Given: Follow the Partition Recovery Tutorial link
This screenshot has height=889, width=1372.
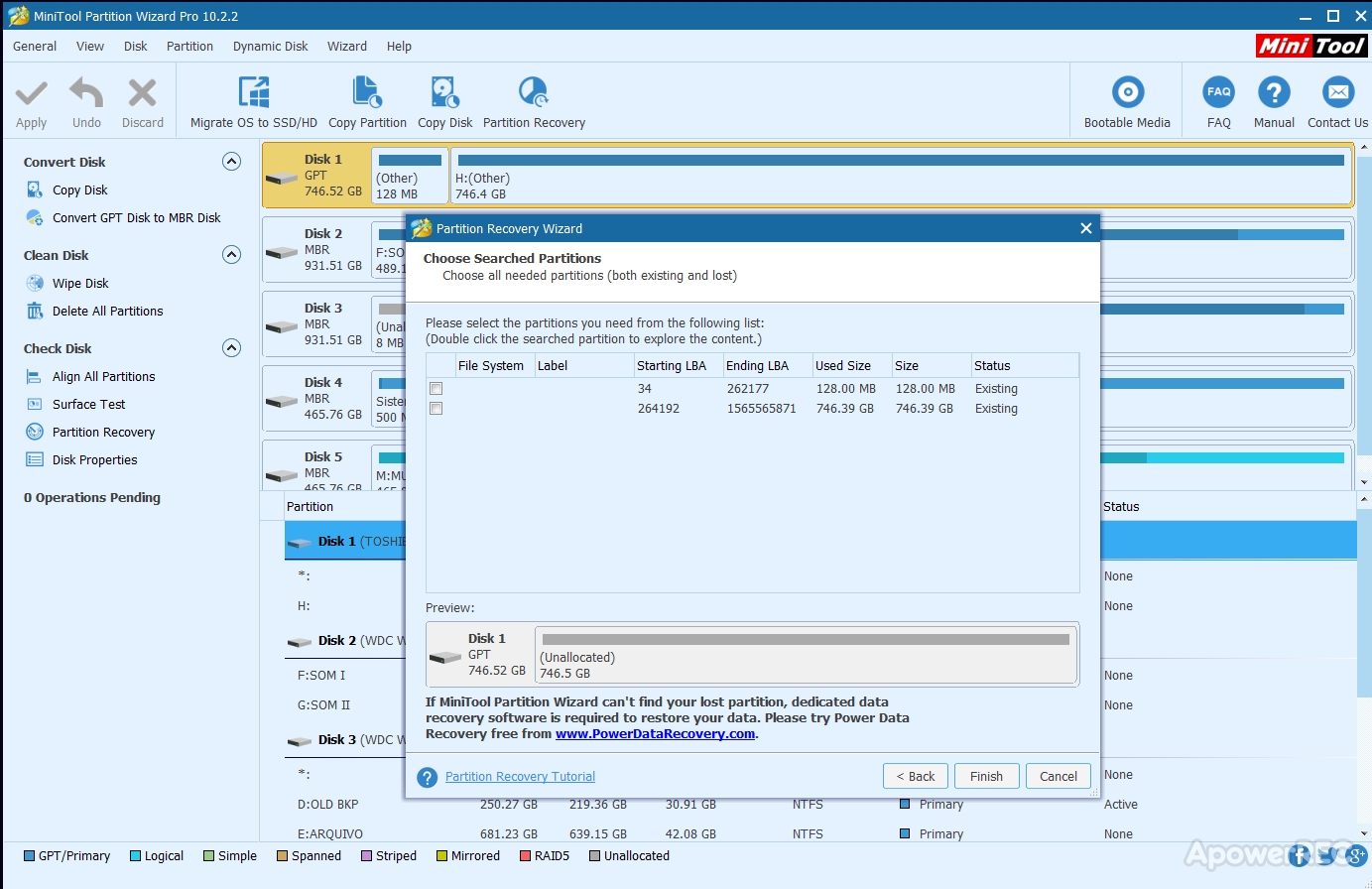Looking at the screenshot, I should tap(520, 777).
